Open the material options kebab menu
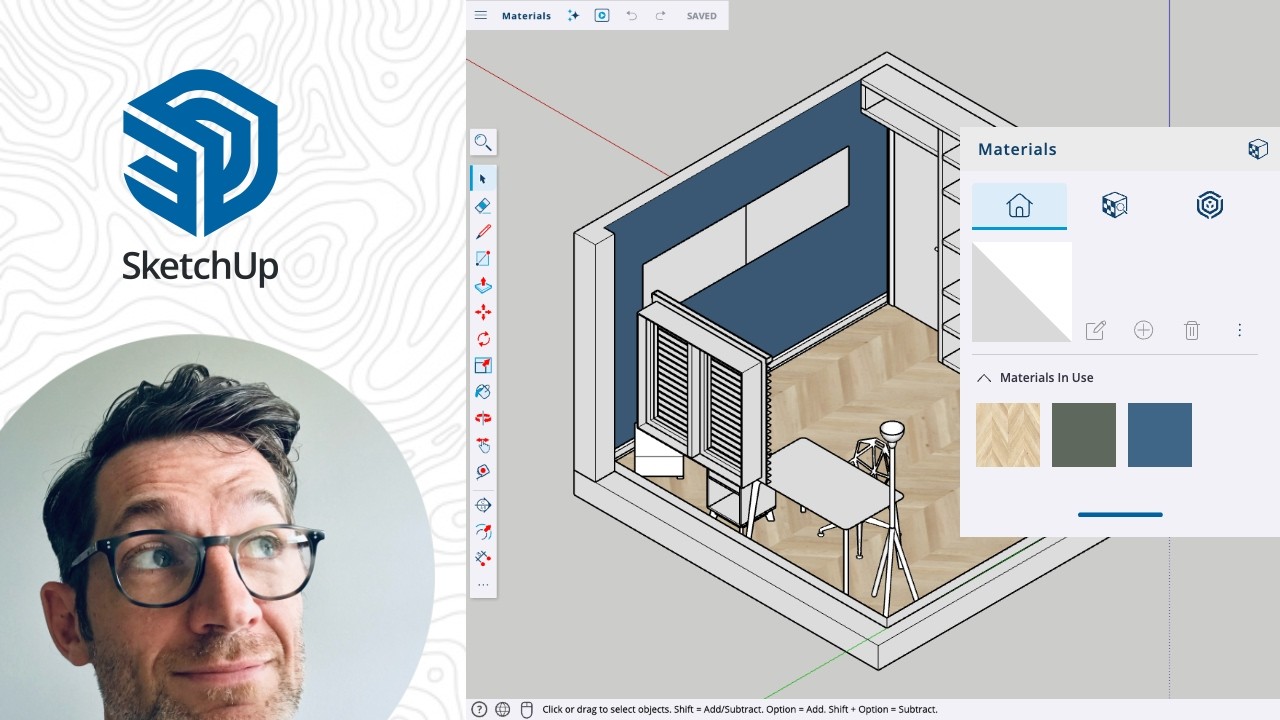This screenshot has height=720, width=1280. (1239, 330)
